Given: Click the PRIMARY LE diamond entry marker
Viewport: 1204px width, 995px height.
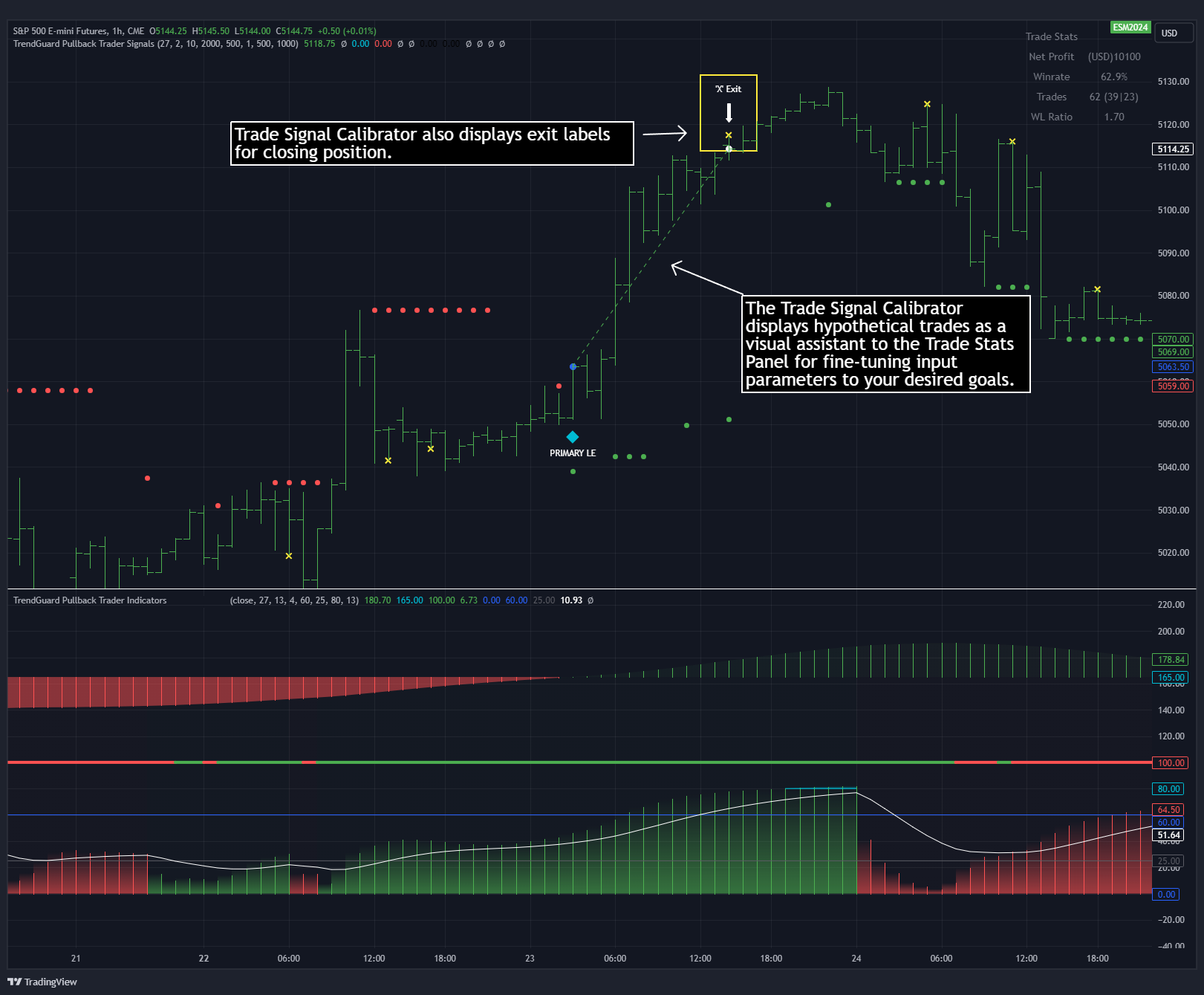Looking at the screenshot, I should (572, 437).
